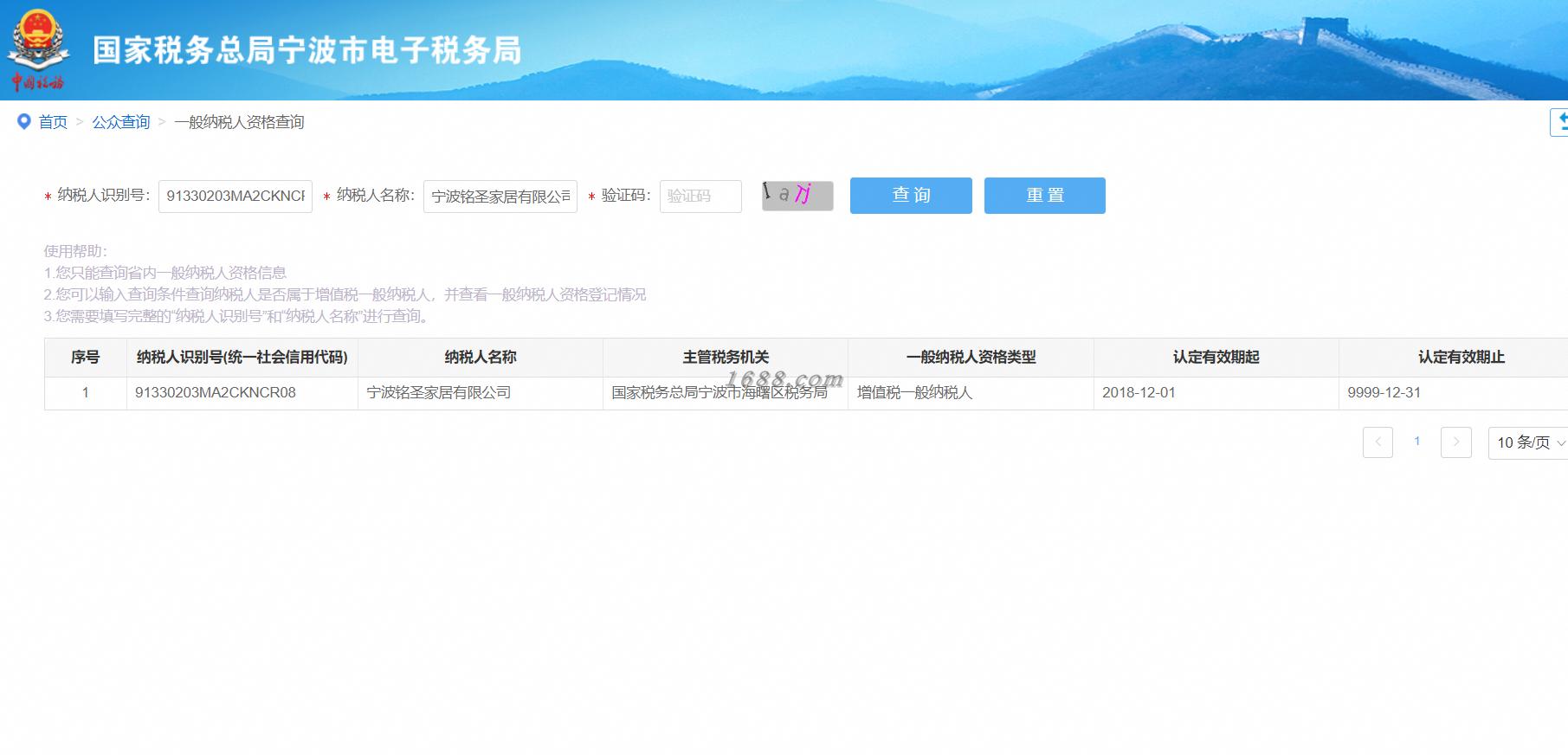Viewport: 1568px width, 755px height.
Task: Click help line 您只能查询省内一般纳税人资格信息
Action: point(165,273)
